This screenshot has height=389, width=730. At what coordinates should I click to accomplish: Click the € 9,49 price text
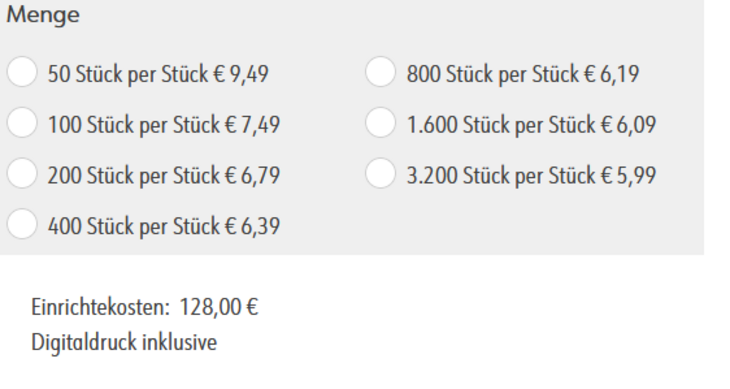(241, 74)
